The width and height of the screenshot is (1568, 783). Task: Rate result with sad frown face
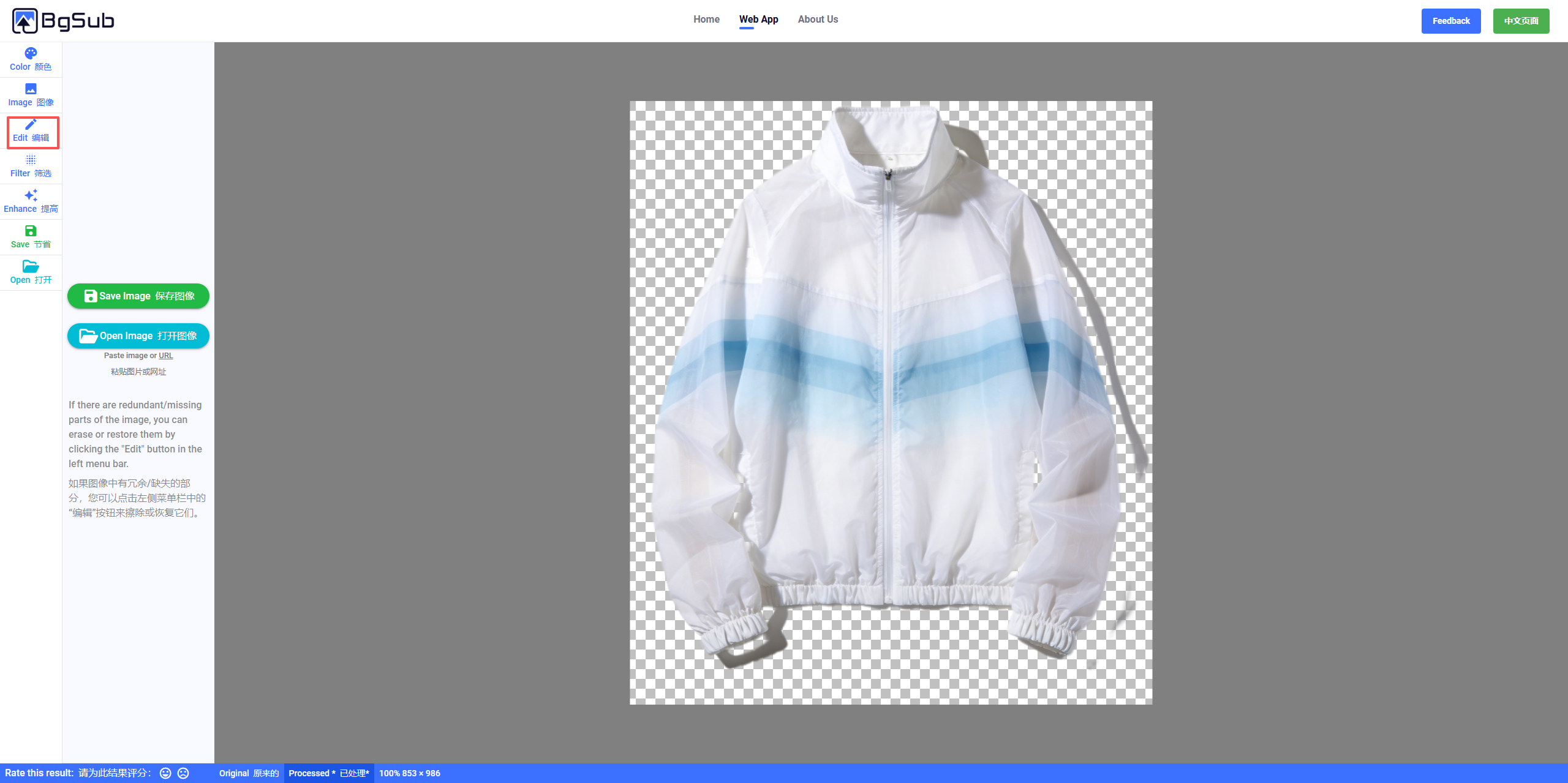pyautogui.click(x=183, y=773)
